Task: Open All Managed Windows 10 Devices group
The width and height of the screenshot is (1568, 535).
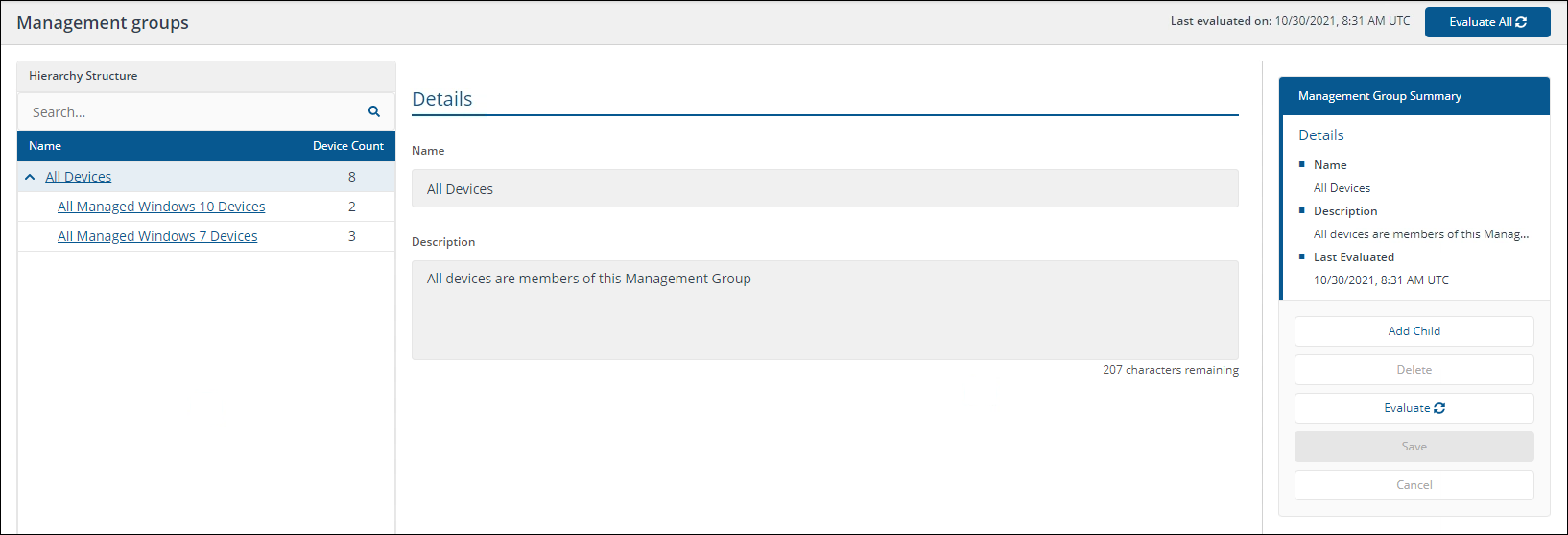Action: 161,207
